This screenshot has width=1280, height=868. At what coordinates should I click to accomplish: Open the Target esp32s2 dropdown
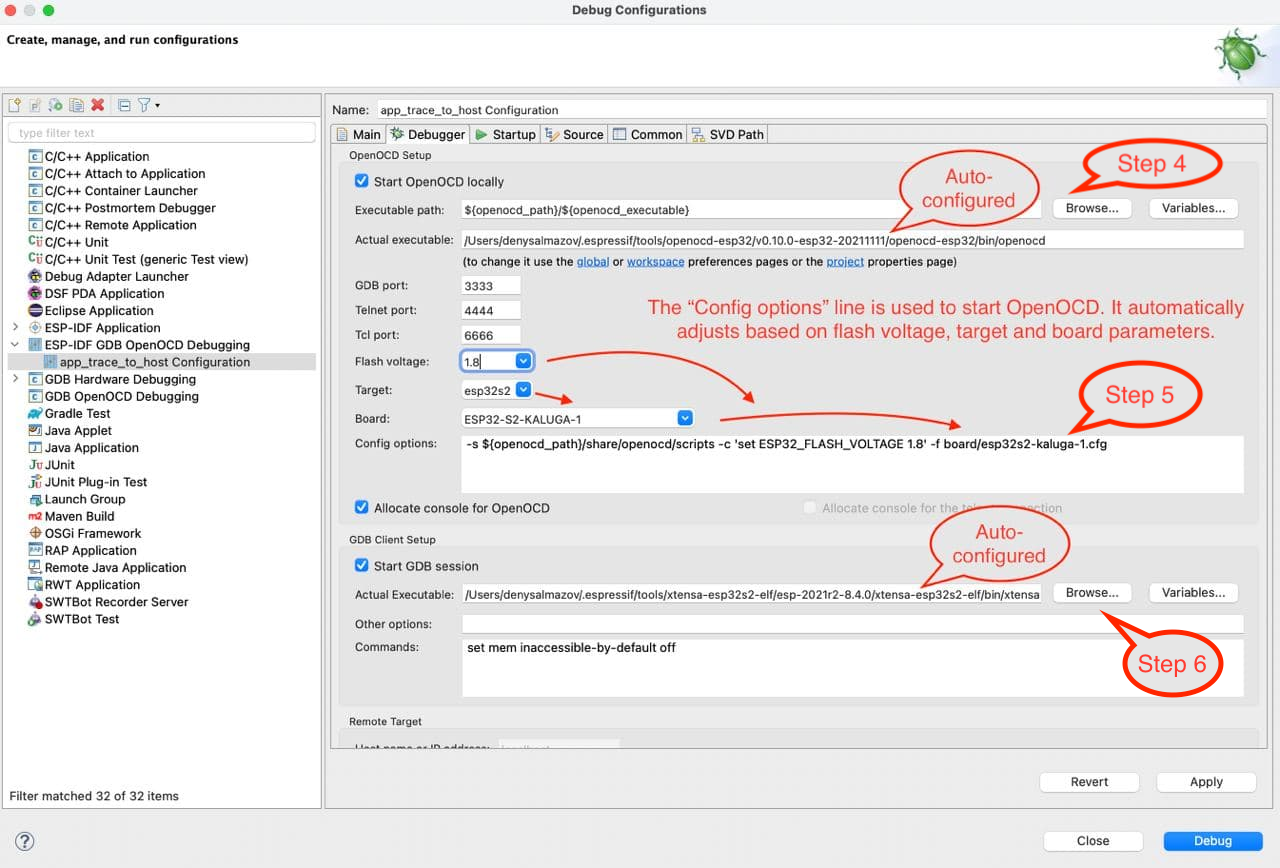click(x=523, y=390)
